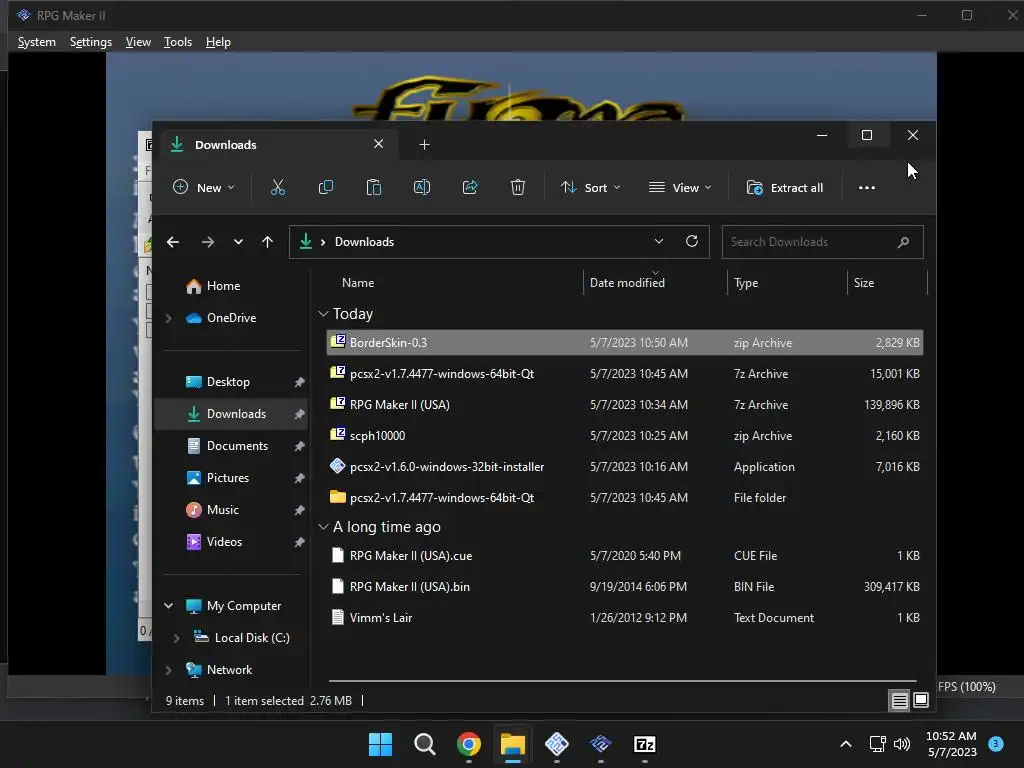Select pcsx2-v1.6.0-windows-32bit-installer application

[625, 467]
